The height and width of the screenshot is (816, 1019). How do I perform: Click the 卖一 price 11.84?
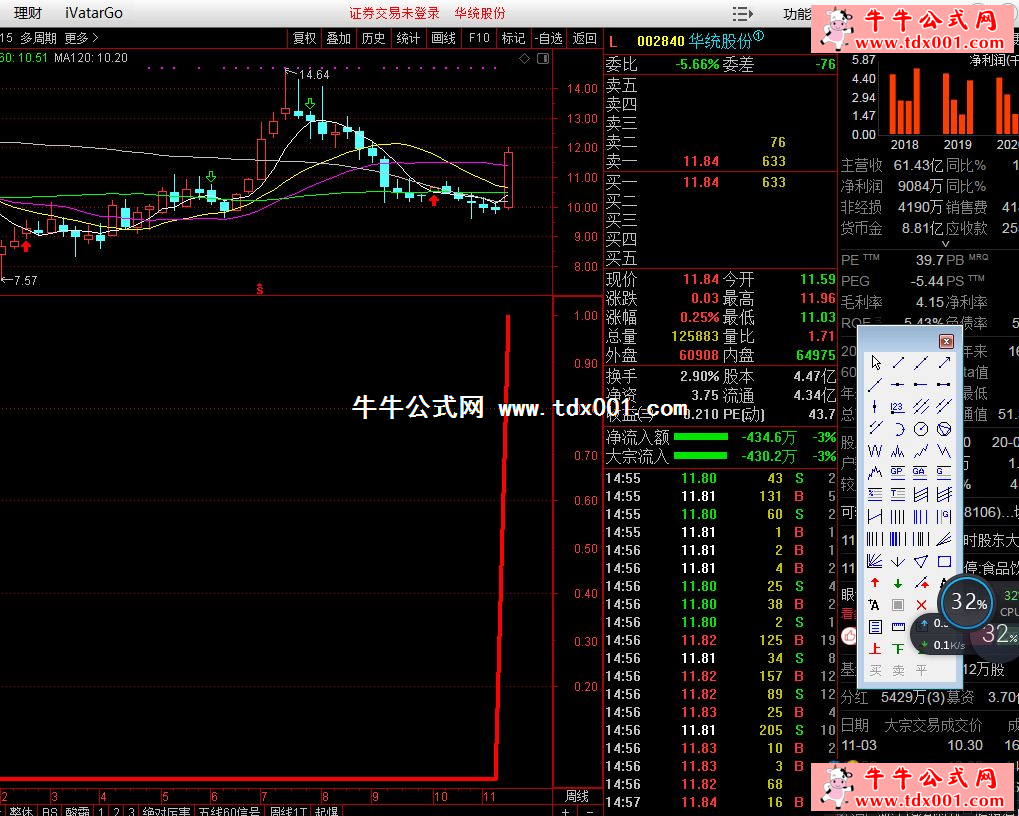(701, 161)
